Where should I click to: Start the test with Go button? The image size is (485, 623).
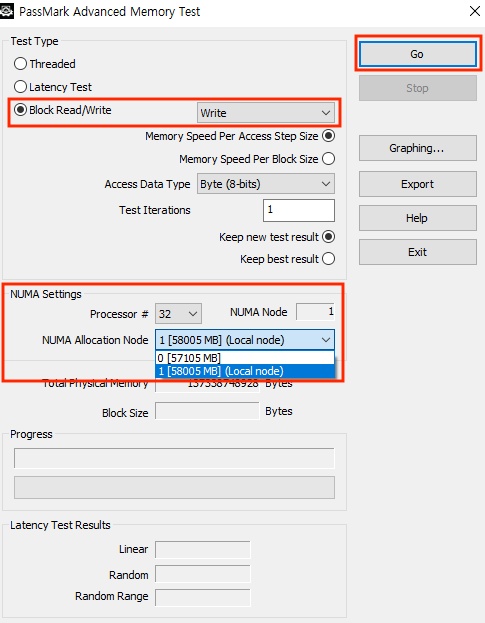point(418,54)
